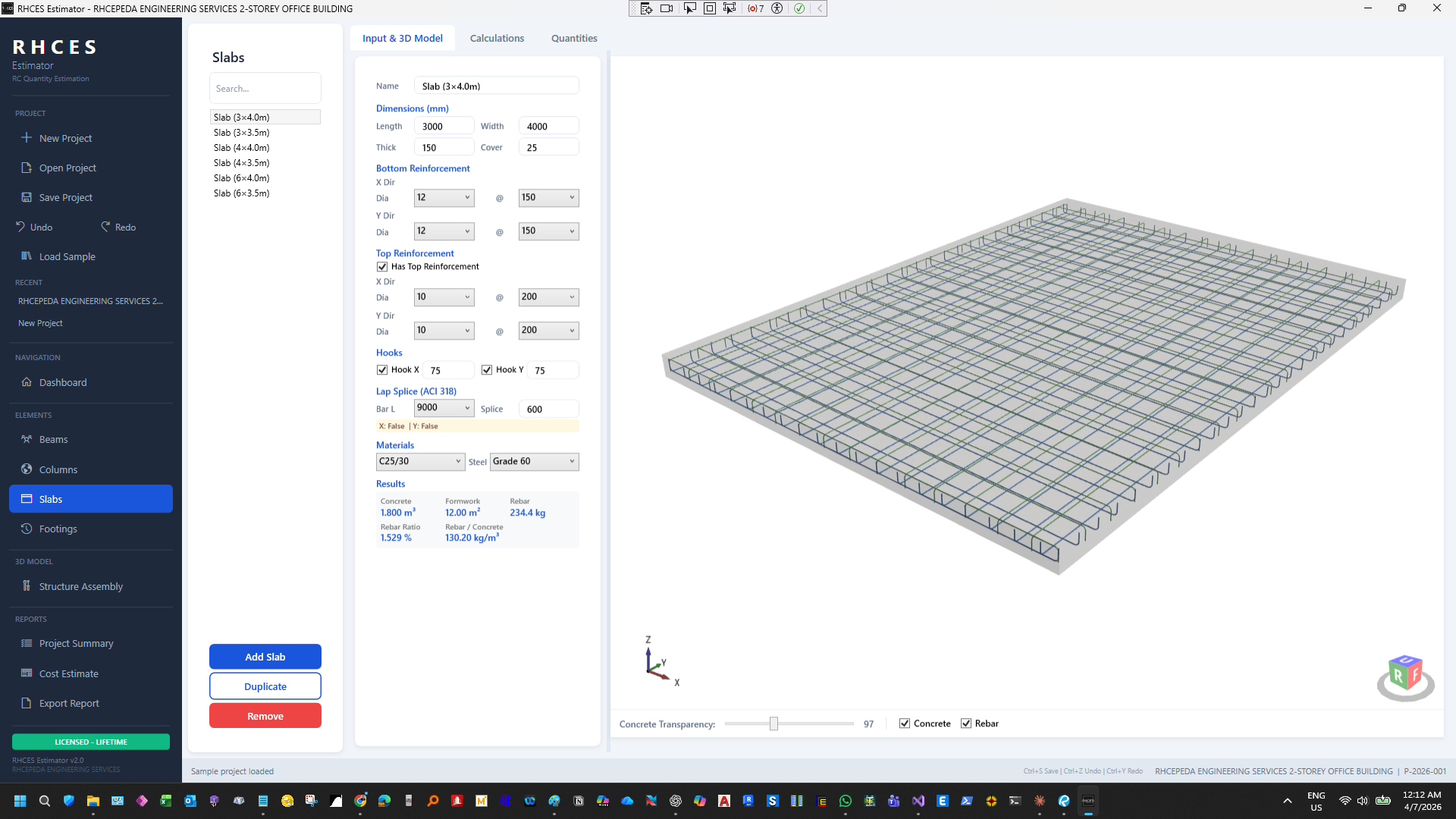
Task: Toggle the Hook Y checkbox
Action: [x=487, y=369]
